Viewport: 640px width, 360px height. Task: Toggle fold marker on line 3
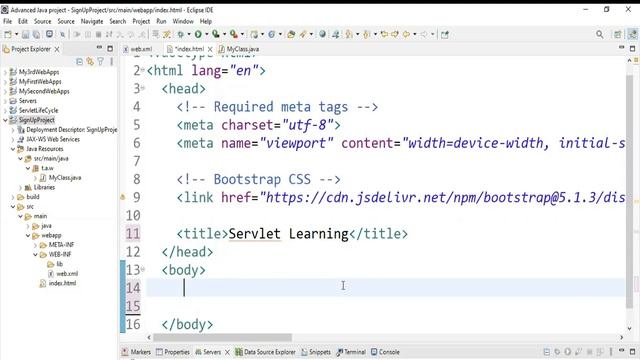point(143,88)
